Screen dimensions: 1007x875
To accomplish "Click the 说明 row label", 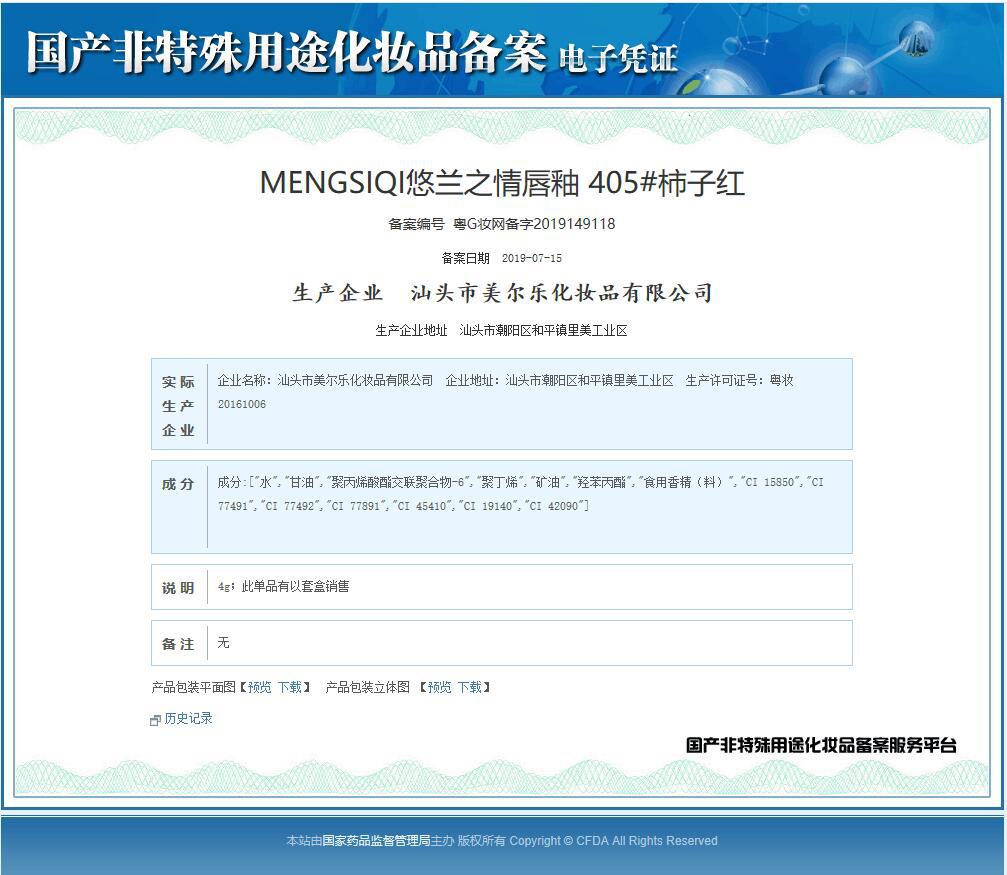I will pos(178,588).
